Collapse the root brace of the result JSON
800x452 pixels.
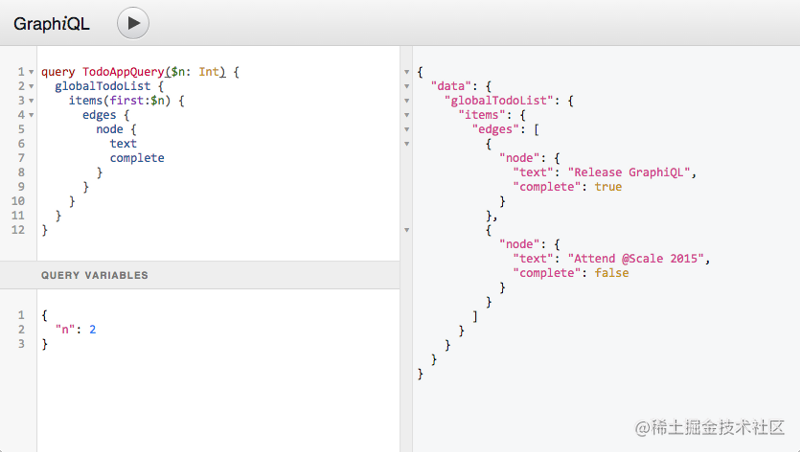[x=407, y=72]
